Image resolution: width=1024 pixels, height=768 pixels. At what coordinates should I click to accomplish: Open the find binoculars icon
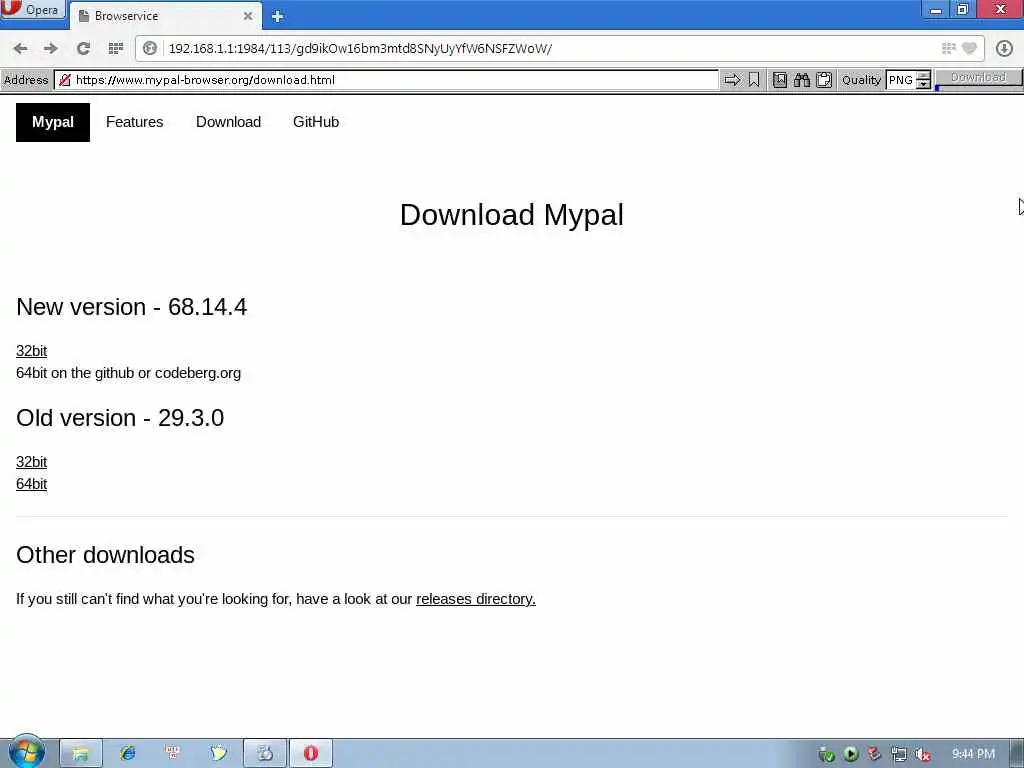tap(802, 80)
